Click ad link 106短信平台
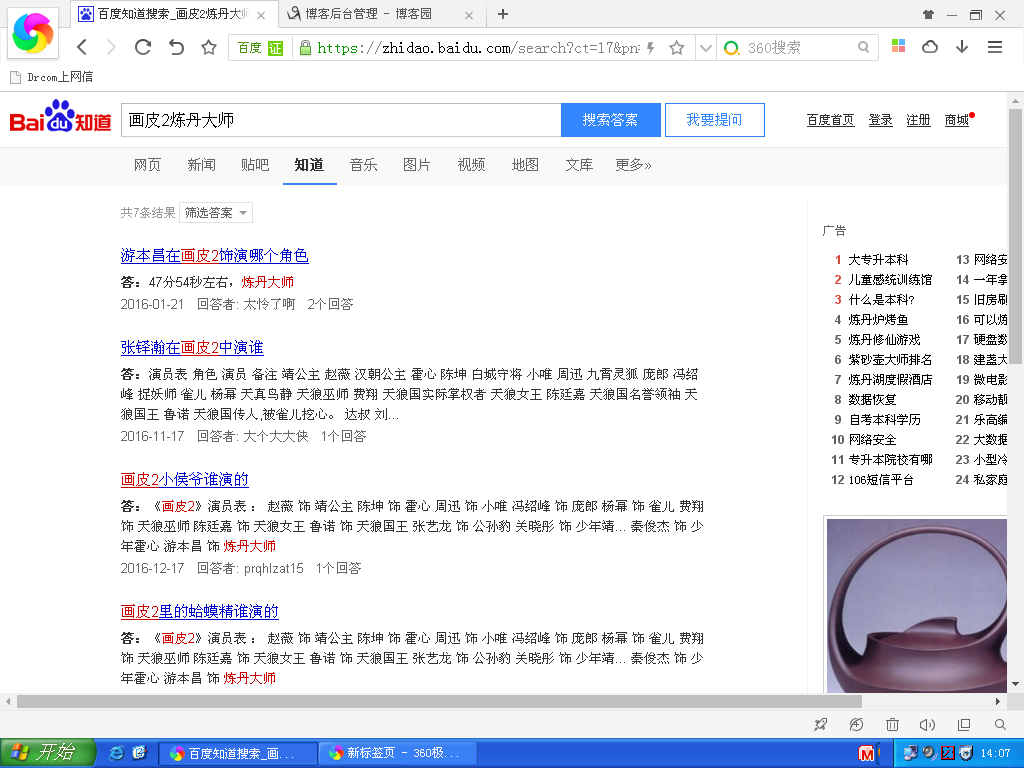 point(880,480)
